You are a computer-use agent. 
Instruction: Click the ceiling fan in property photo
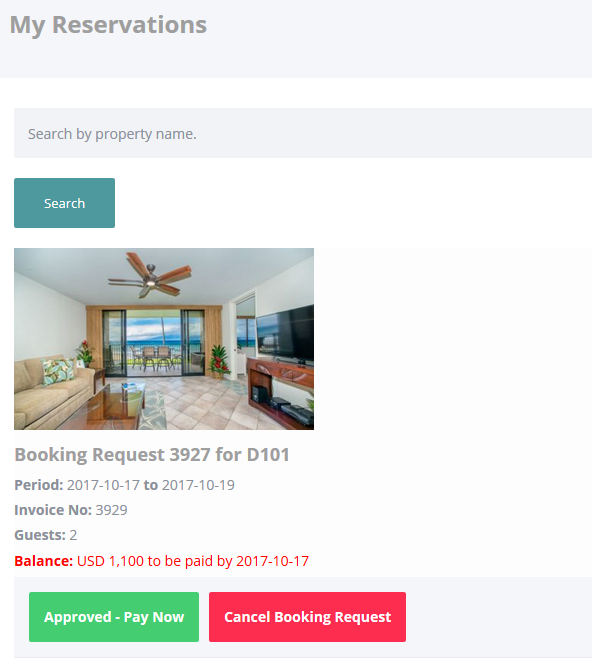pyautogui.click(x=150, y=275)
